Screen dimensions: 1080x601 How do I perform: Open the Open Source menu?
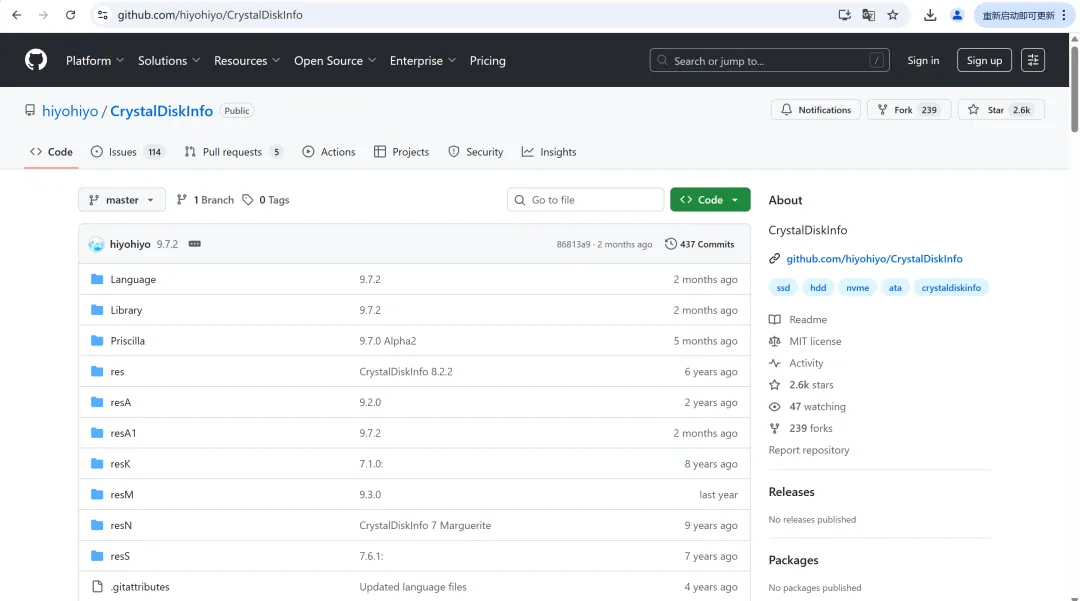click(334, 61)
